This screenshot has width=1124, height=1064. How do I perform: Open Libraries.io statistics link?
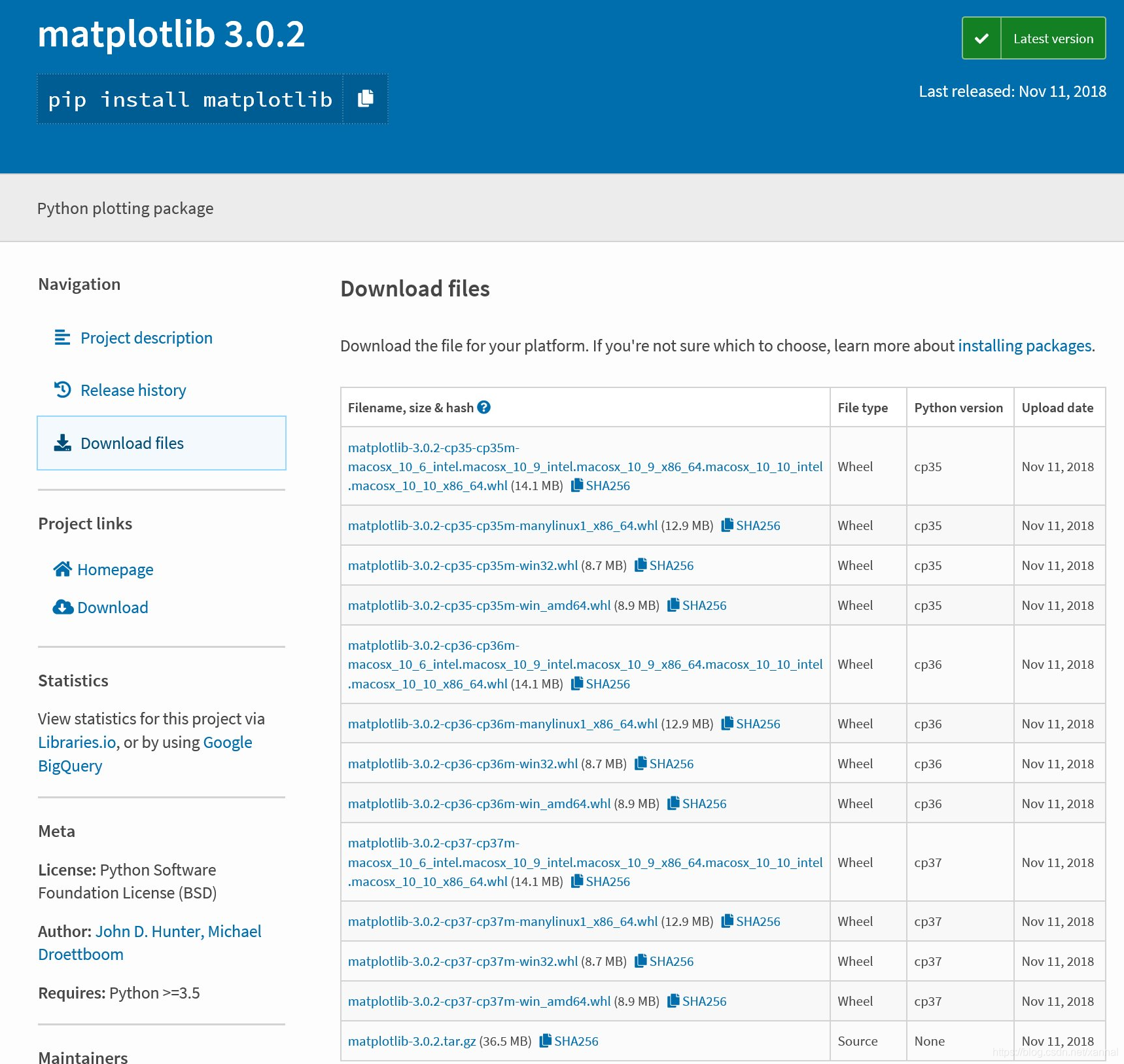point(77,742)
